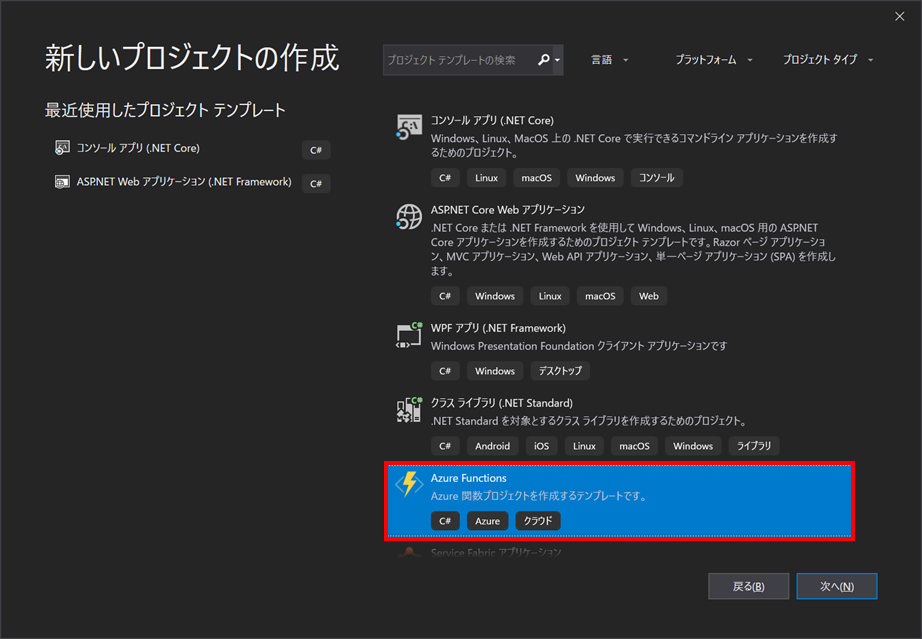Image resolution: width=922 pixels, height=639 pixels.
Task: Select コンソール アプリ (.NET Core) template title
Action: pos(492,120)
